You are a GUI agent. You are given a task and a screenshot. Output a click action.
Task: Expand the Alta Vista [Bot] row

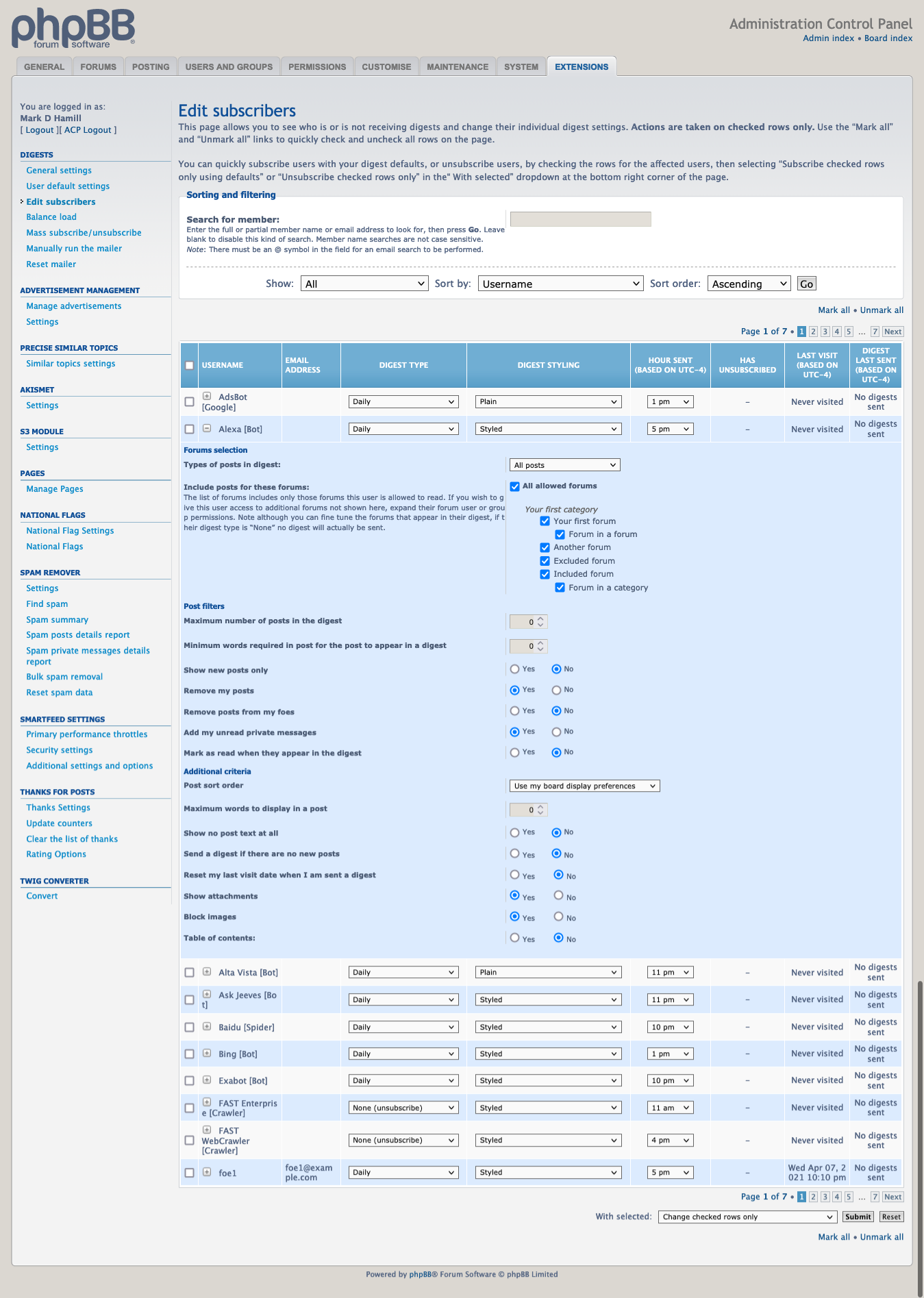point(207,972)
